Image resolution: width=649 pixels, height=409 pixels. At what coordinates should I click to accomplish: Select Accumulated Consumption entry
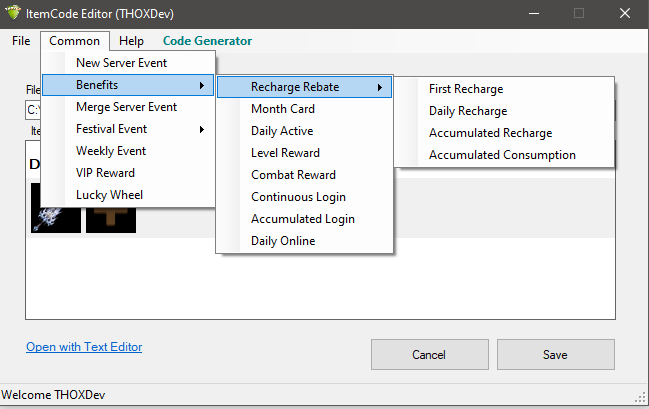pos(502,155)
